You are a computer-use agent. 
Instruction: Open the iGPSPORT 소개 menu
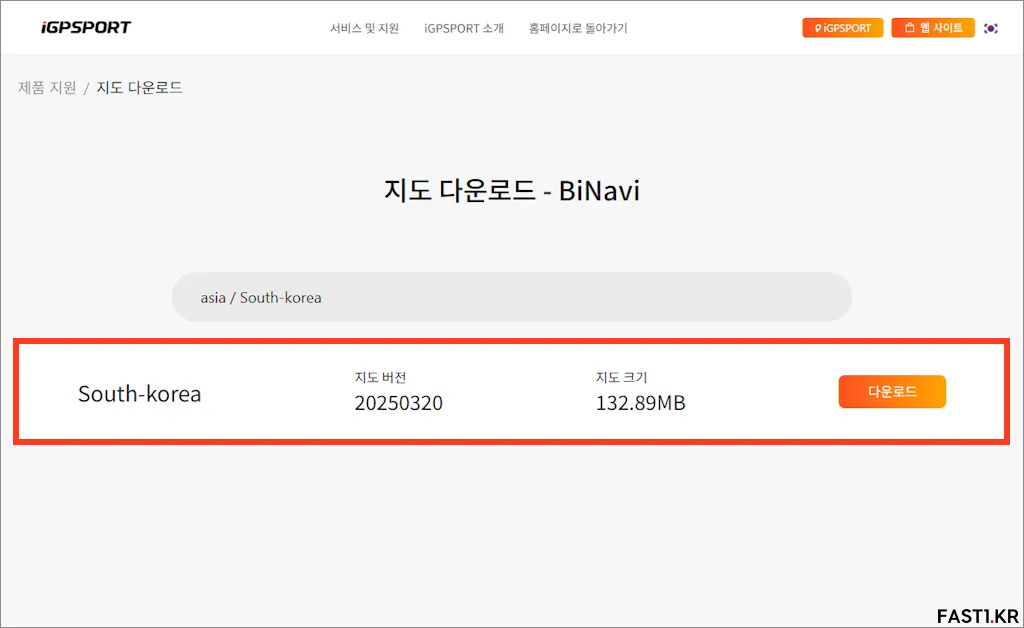pos(464,28)
